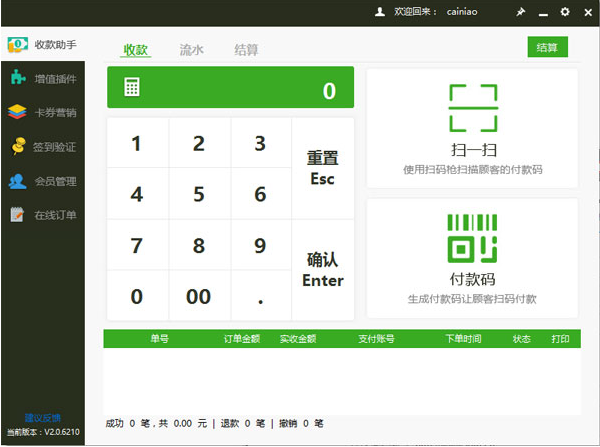This screenshot has height=447, width=600.
Task: Click the 退款 0 笔 status entry
Action: (243, 423)
